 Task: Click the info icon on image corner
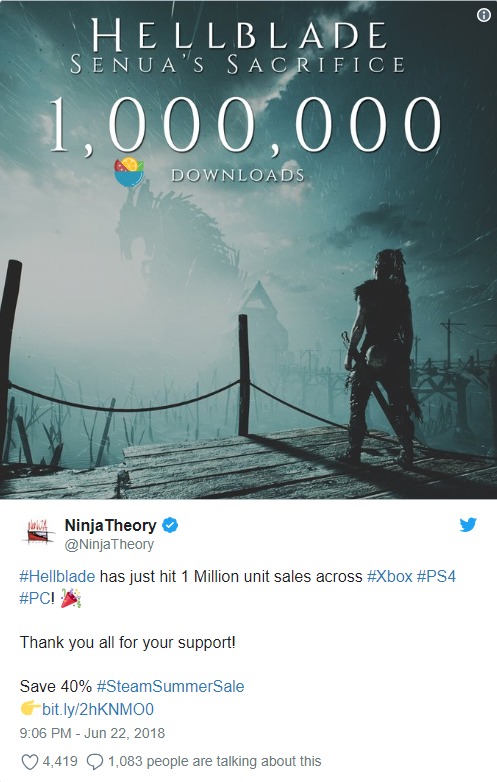pyautogui.click(x=484, y=15)
